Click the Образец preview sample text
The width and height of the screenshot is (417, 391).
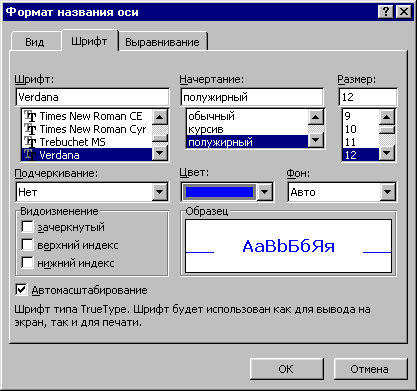point(289,246)
